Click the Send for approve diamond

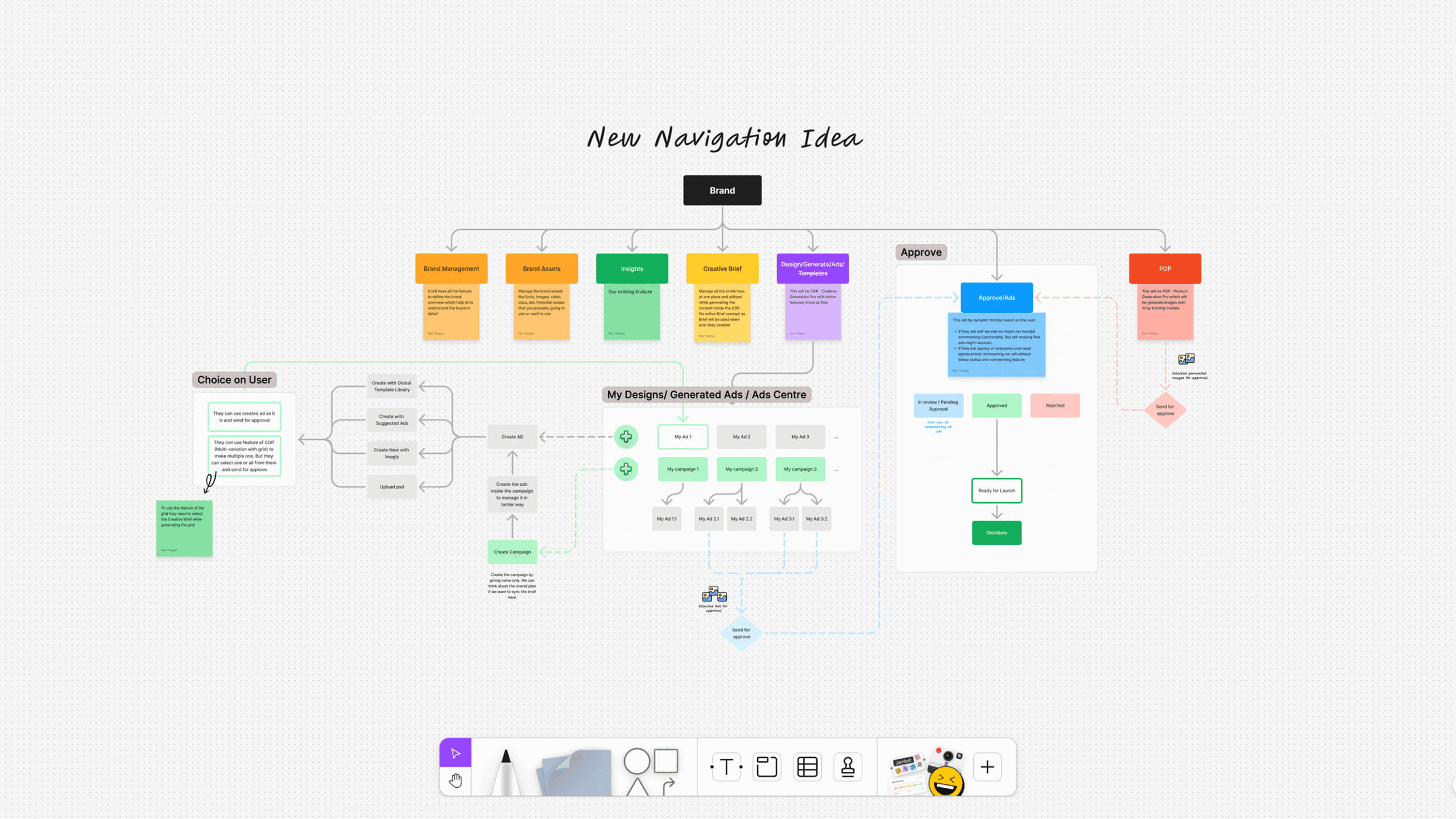pyautogui.click(x=741, y=633)
